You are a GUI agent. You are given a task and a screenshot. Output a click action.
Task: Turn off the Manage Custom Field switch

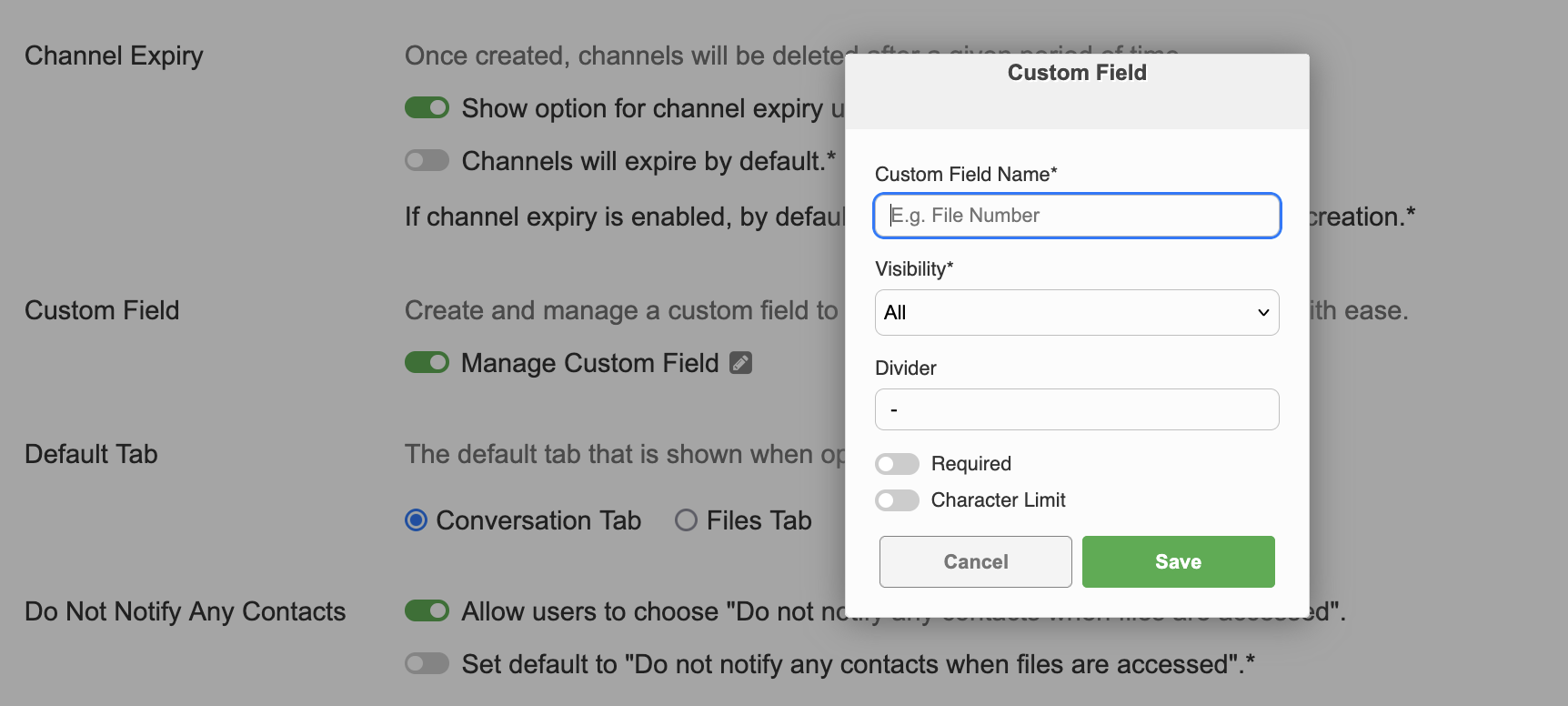click(427, 363)
